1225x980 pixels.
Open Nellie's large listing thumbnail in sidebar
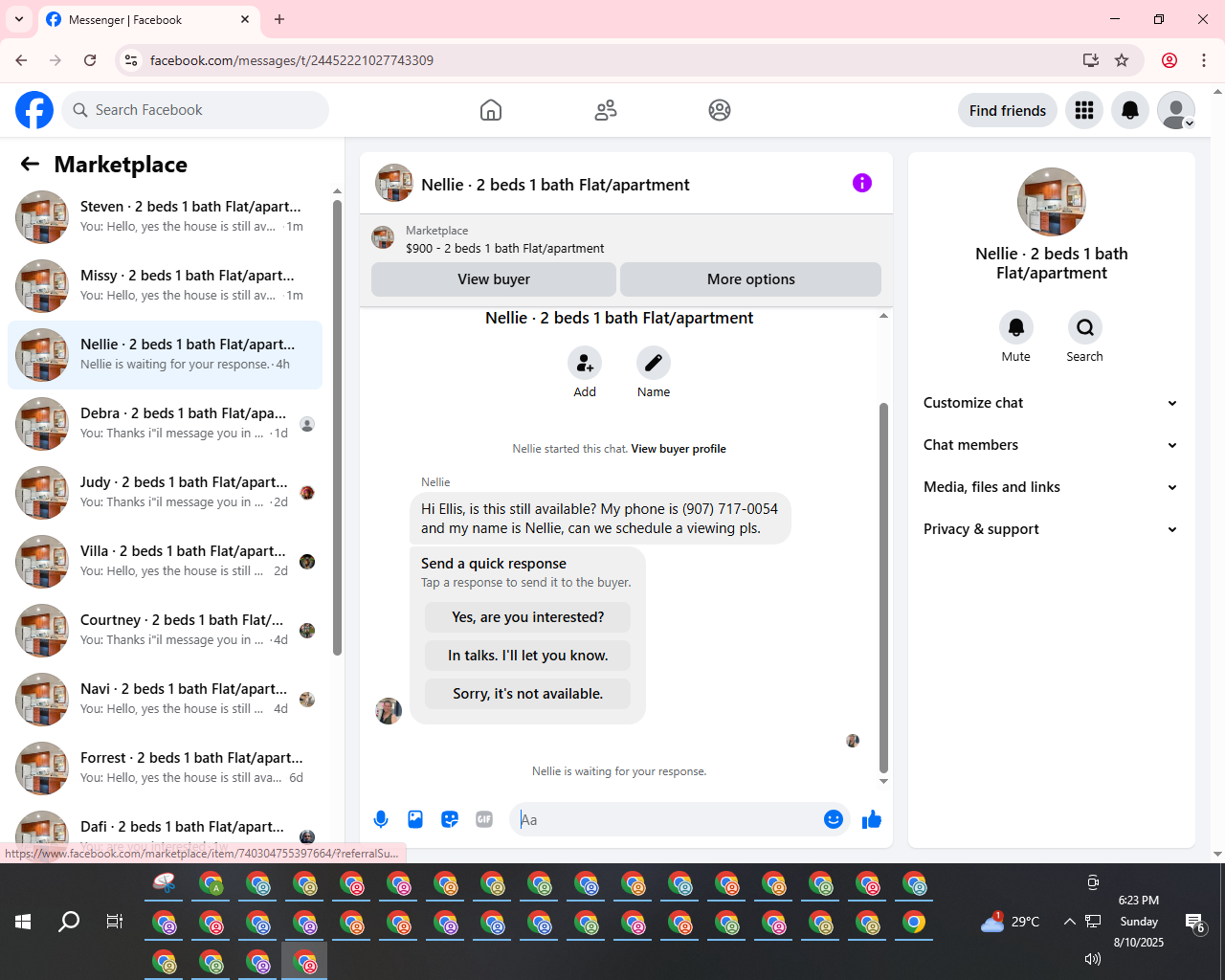pos(1052,202)
